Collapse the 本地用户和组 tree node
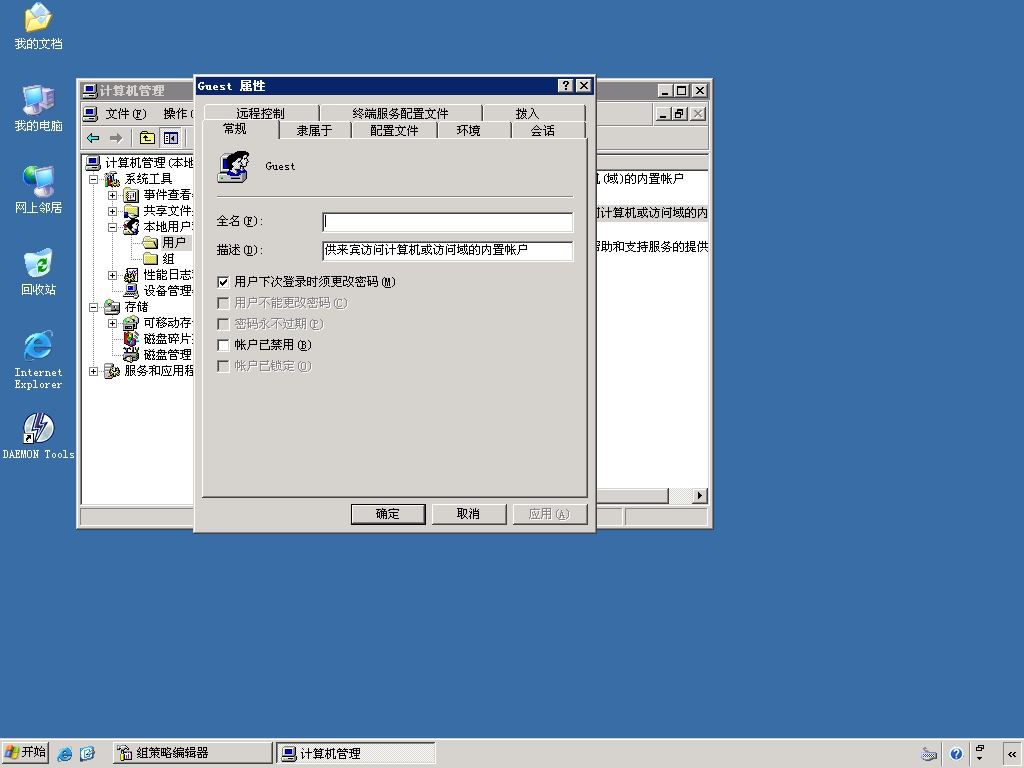Image resolution: width=1024 pixels, height=768 pixels. point(112,227)
